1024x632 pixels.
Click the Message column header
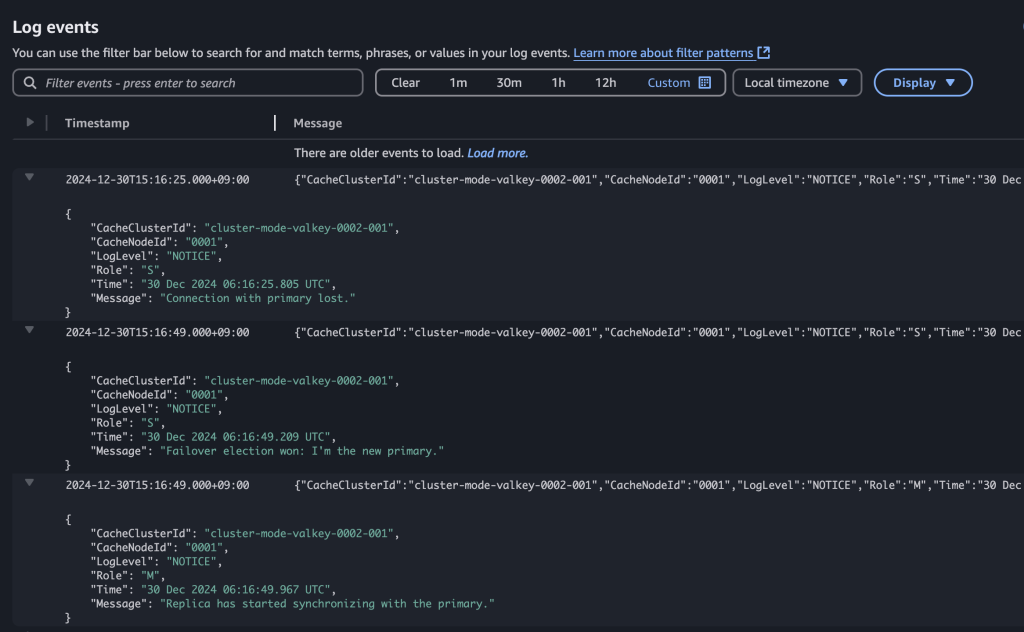point(317,123)
